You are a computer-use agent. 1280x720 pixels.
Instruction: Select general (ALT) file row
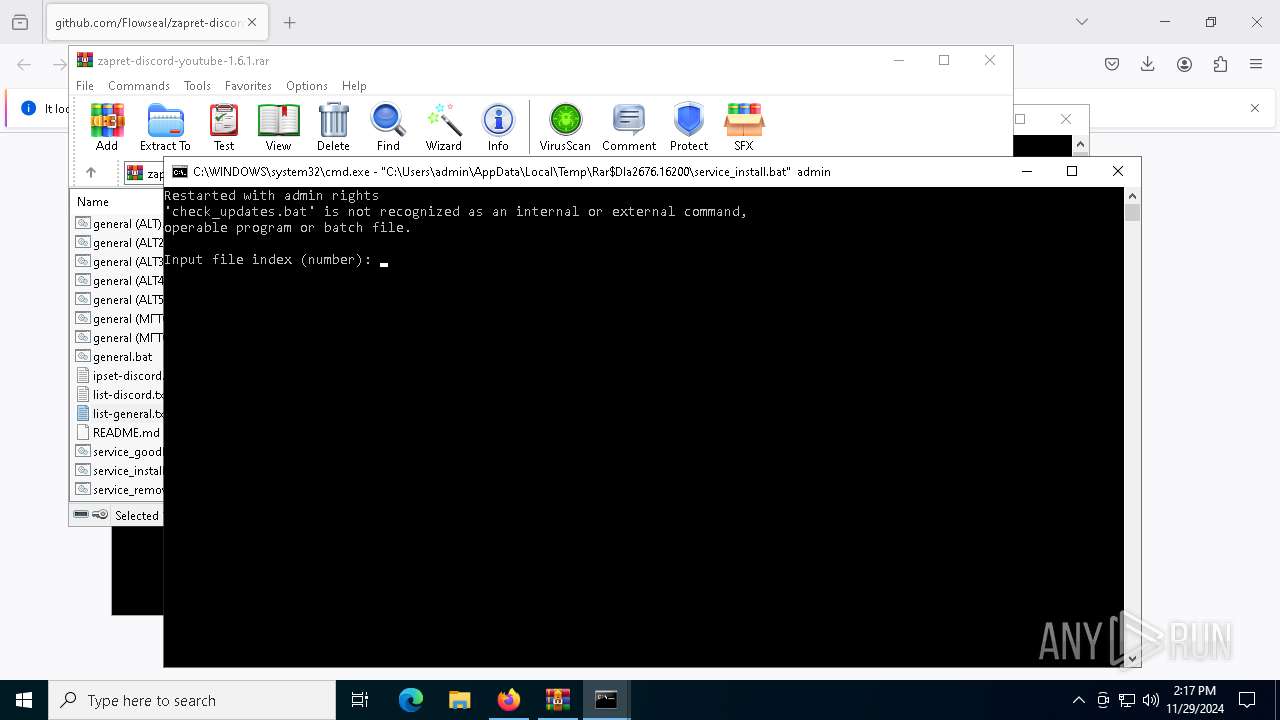click(119, 224)
